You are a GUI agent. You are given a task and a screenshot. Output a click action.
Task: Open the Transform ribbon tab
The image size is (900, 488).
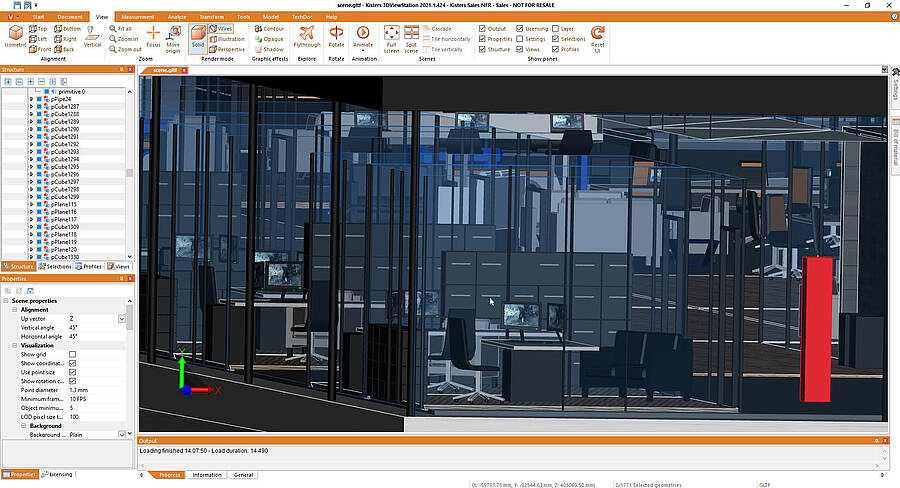211,17
